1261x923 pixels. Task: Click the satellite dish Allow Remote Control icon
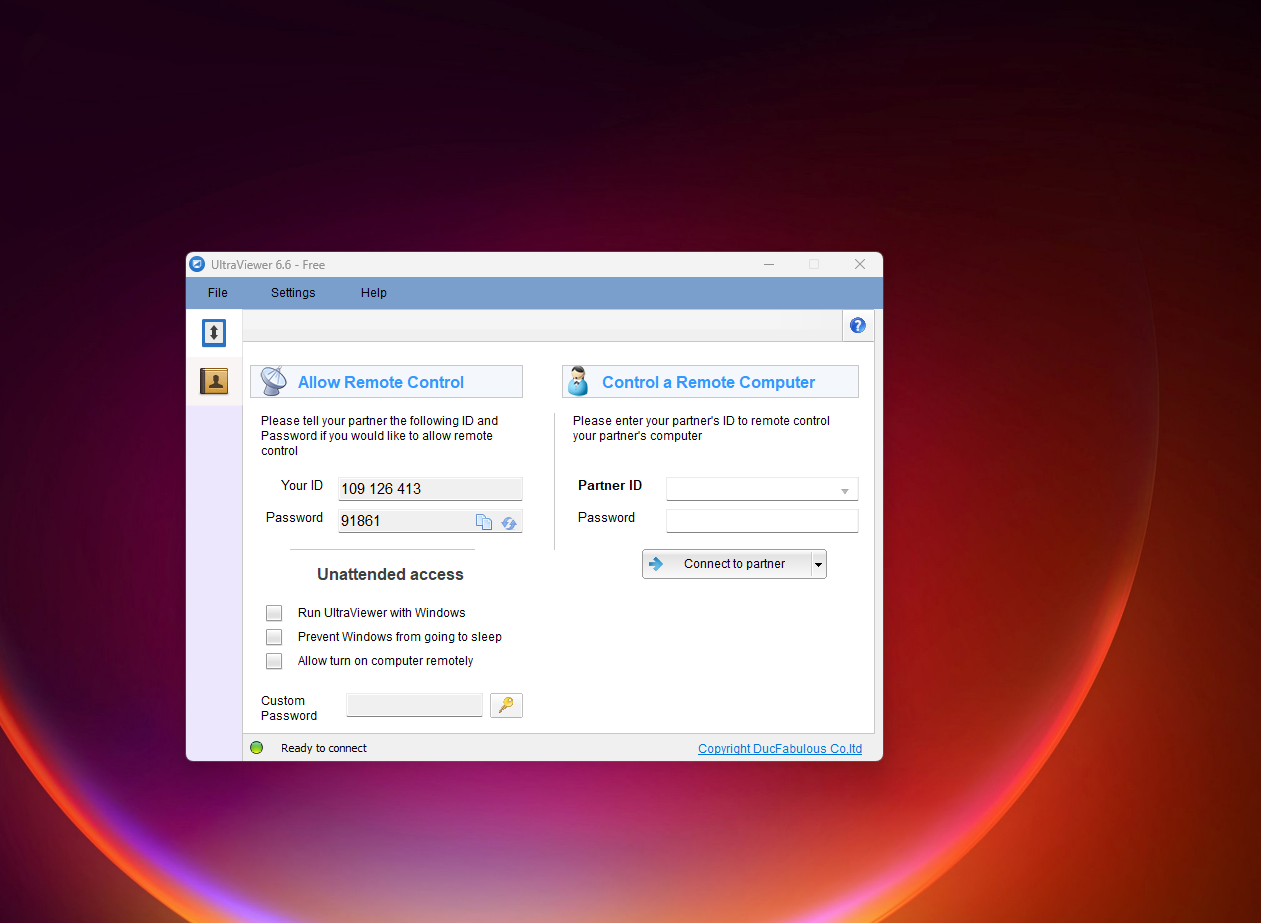tap(273, 381)
